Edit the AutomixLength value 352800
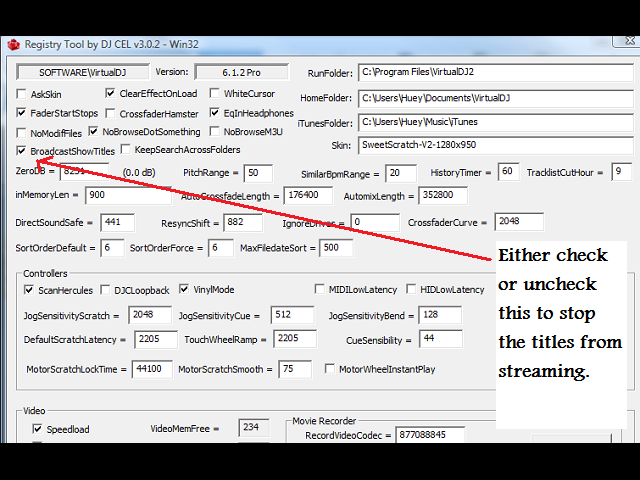640x480 pixels. pos(443,195)
